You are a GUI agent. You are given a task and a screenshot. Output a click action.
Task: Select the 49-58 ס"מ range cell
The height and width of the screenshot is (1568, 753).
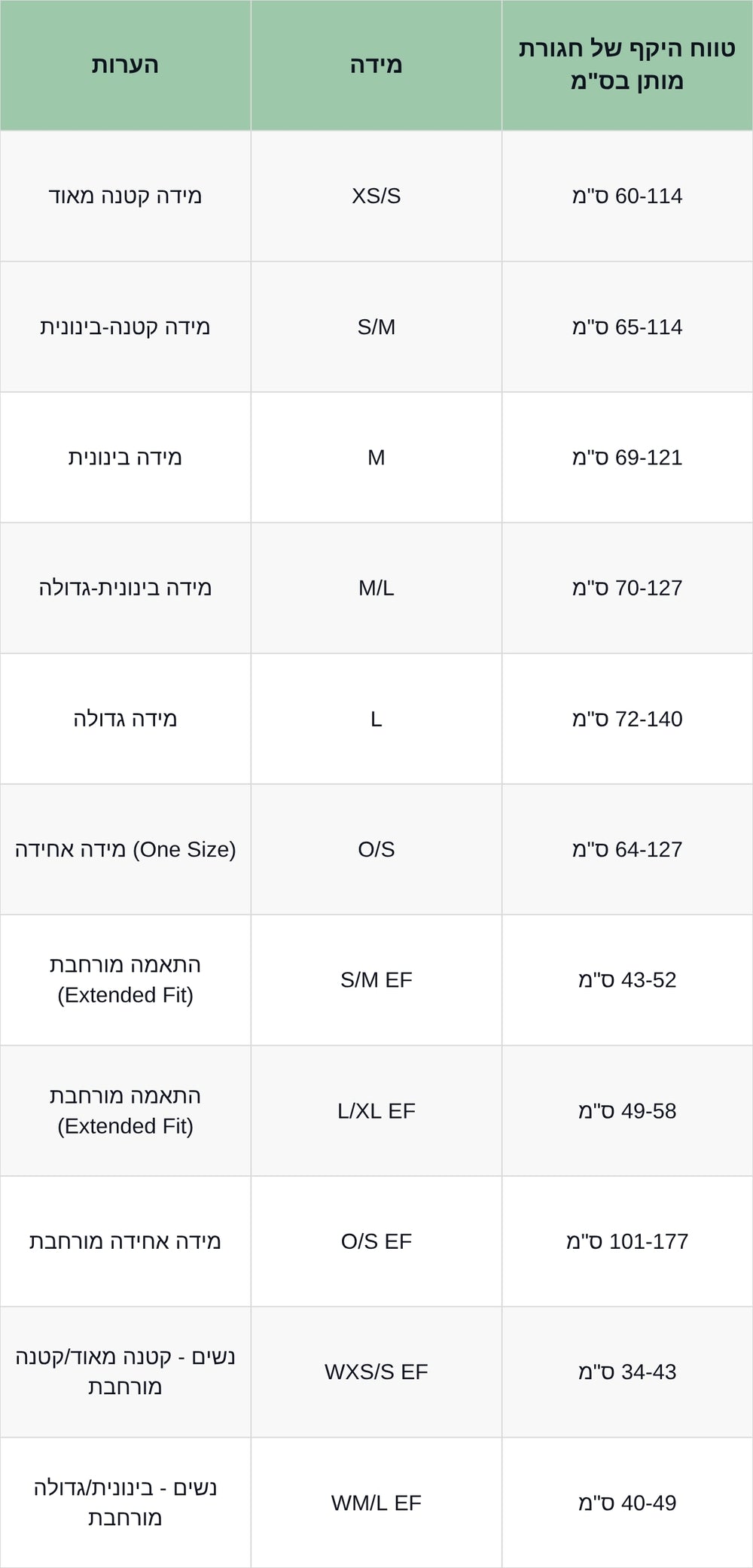tap(626, 1111)
